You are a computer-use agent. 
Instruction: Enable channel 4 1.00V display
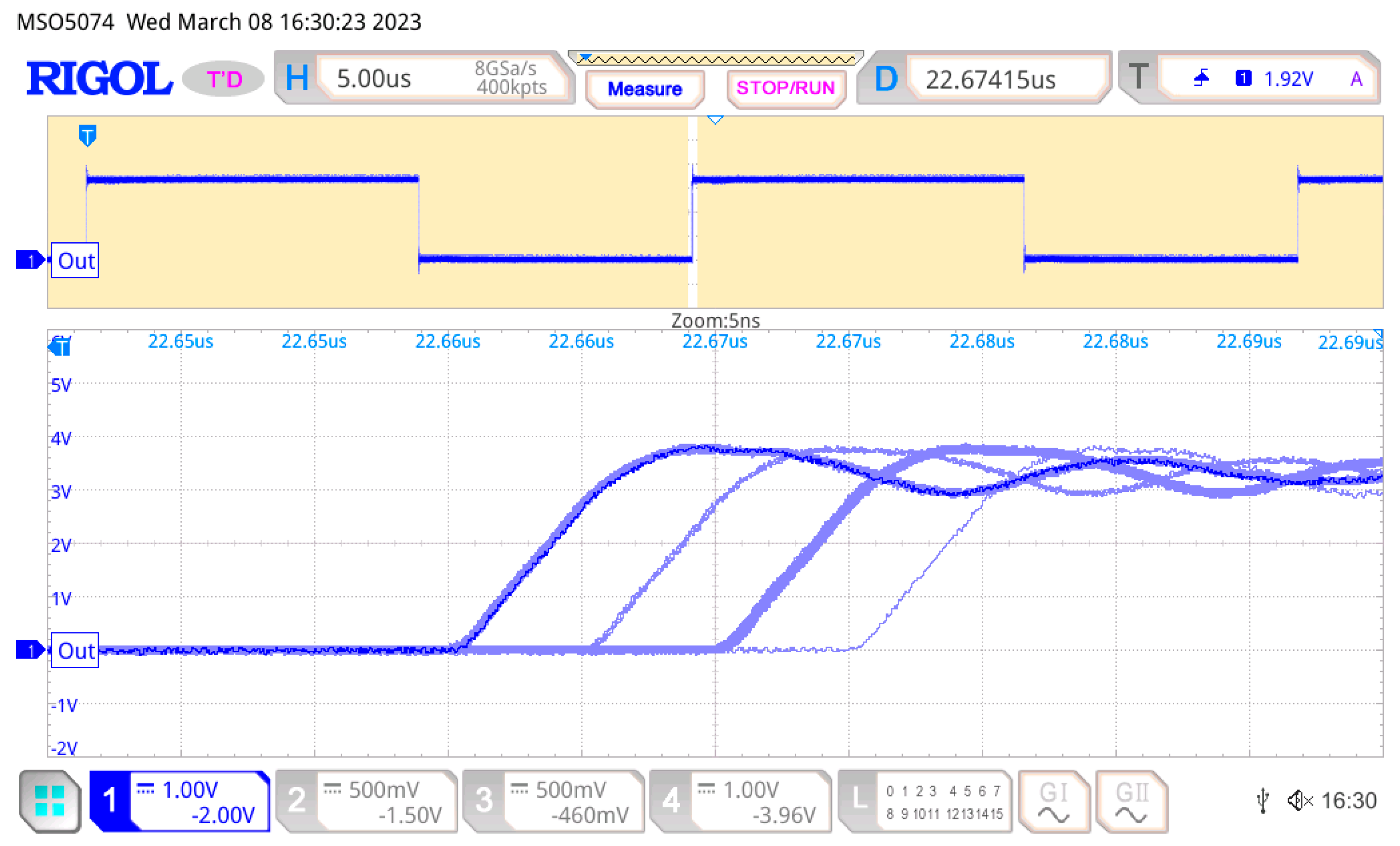click(x=740, y=801)
